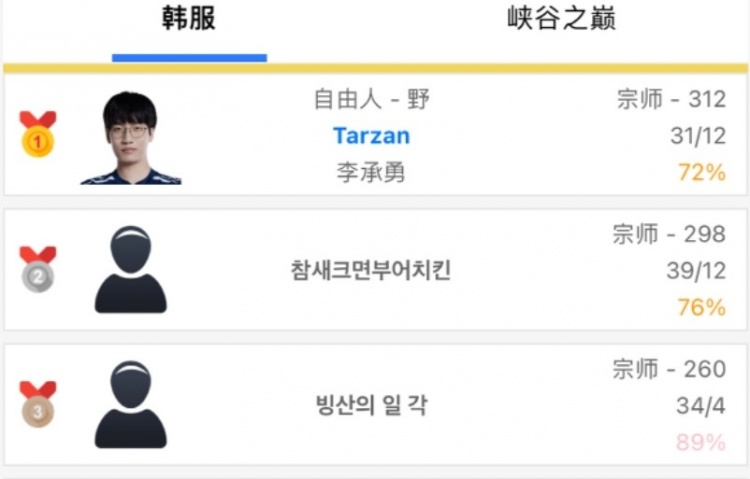750x479 pixels.
Task: Open player 참새크면부어치킨 profile
Action: [x=371, y=270]
